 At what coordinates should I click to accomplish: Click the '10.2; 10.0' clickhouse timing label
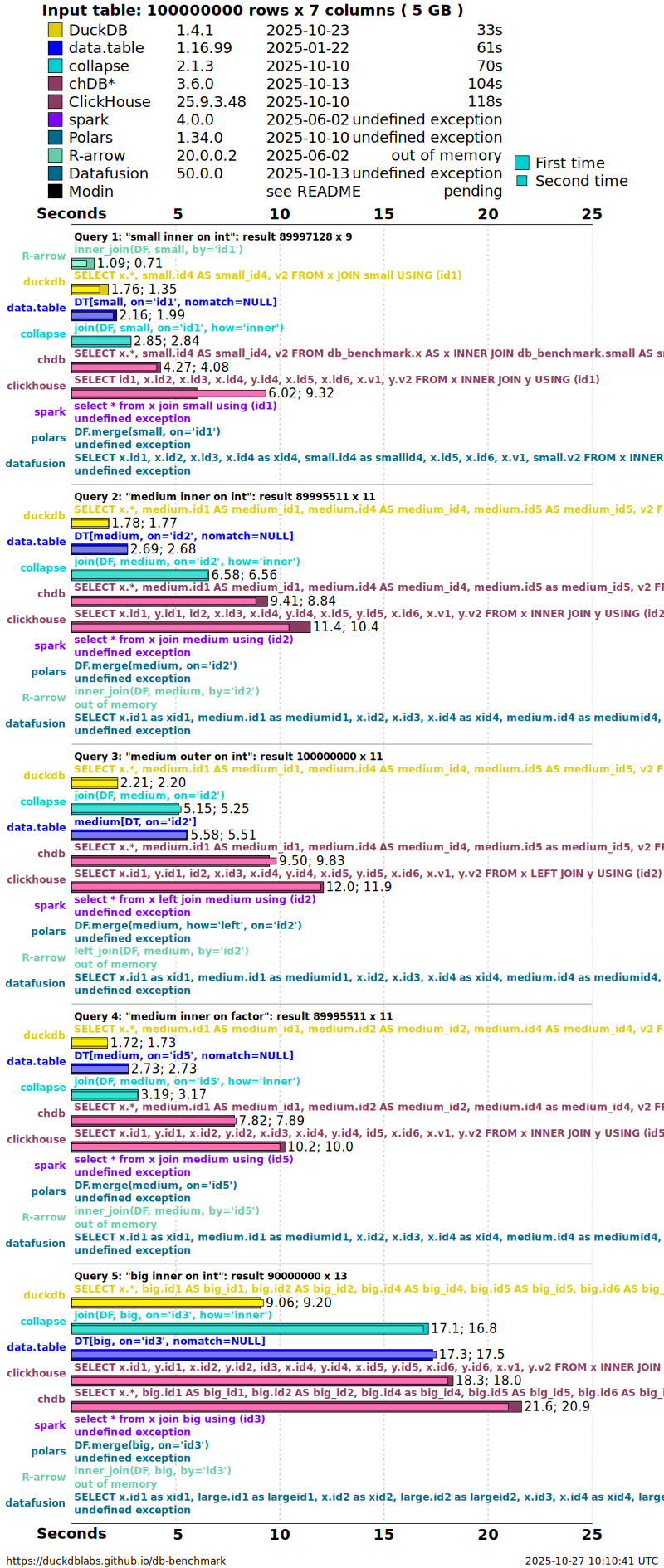click(320, 1147)
